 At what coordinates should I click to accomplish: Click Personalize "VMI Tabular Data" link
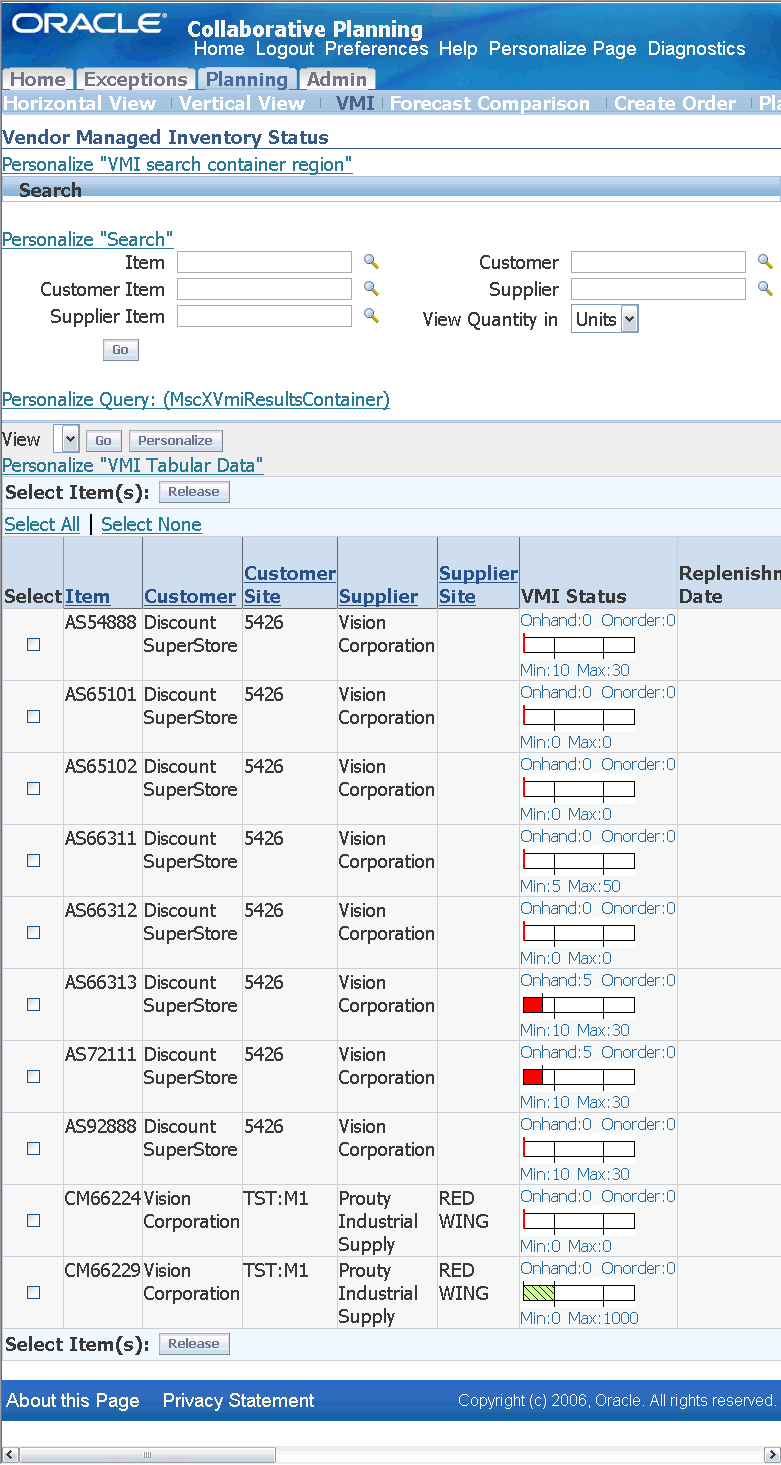133,465
